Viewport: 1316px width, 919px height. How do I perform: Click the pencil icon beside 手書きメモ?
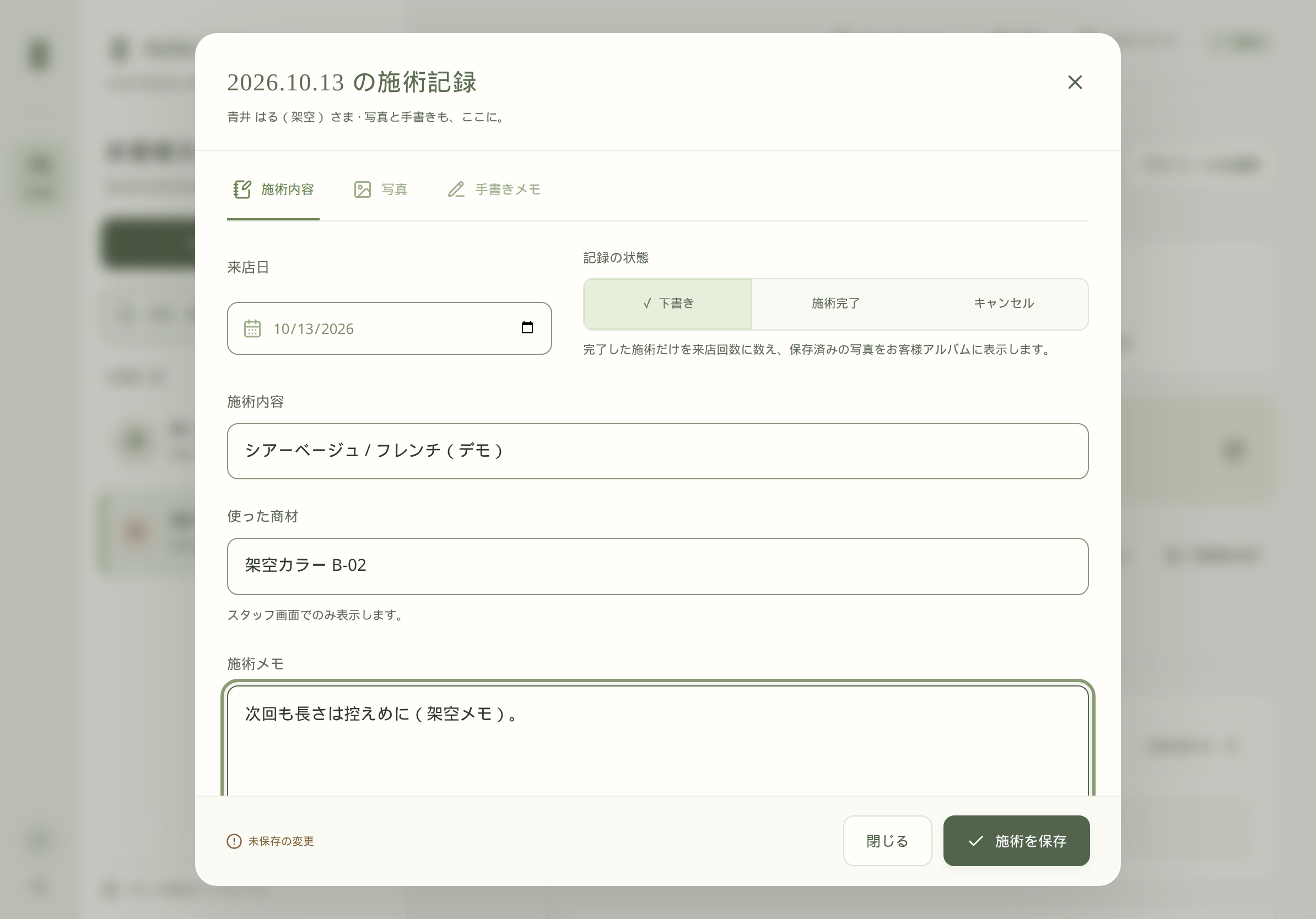[456, 190]
